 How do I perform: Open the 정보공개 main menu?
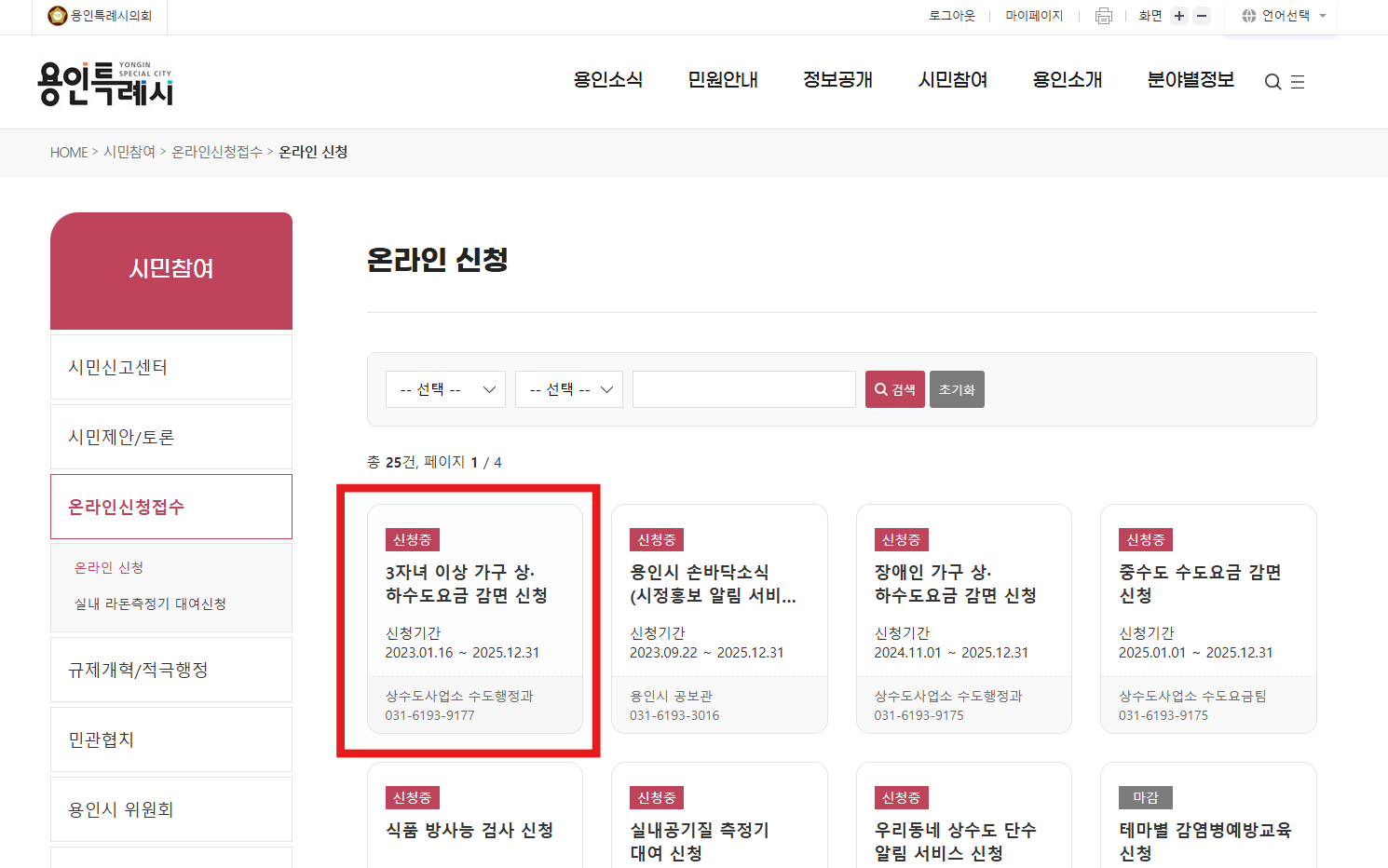point(837,80)
